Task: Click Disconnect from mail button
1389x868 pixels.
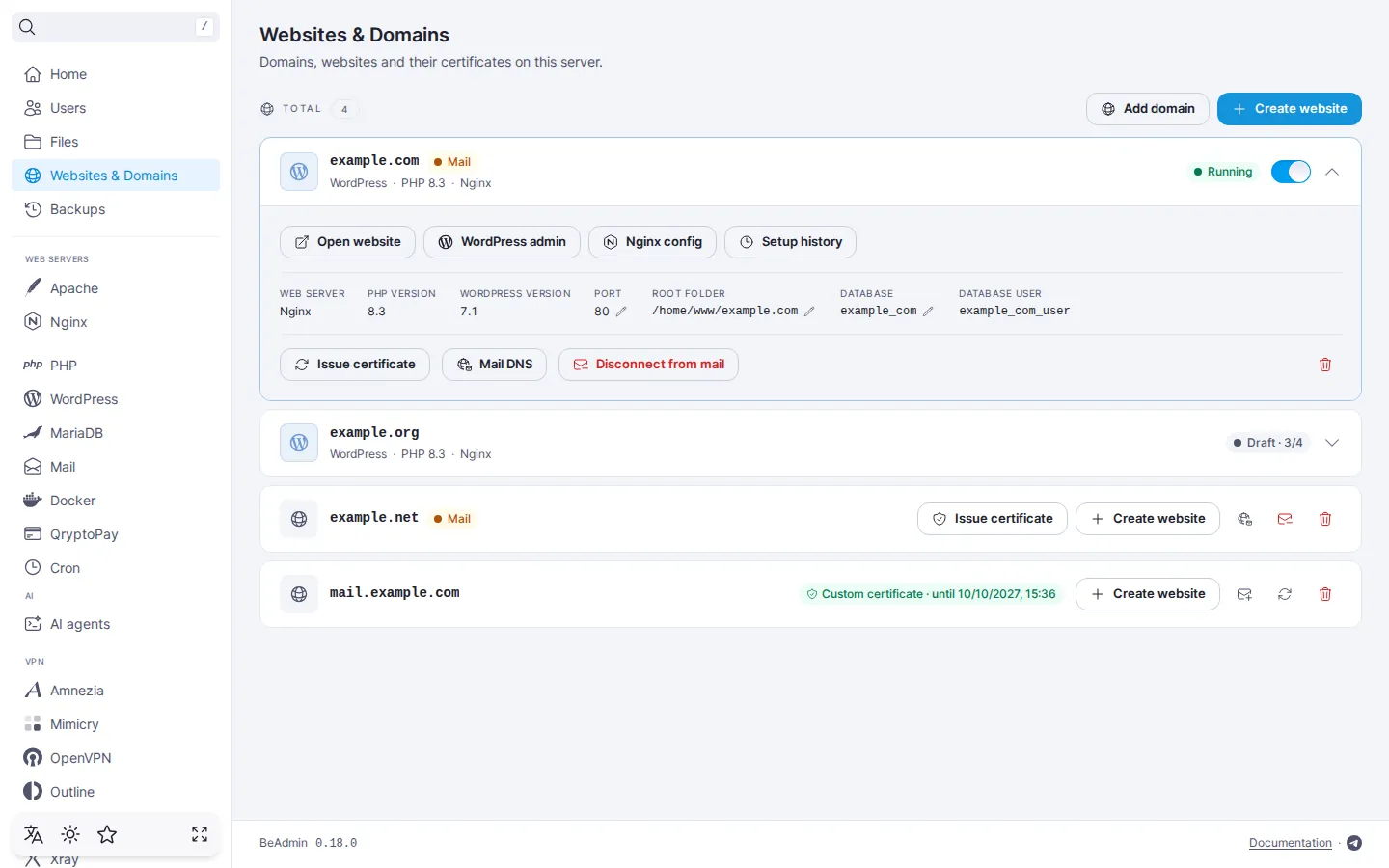Action: (648, 365)
